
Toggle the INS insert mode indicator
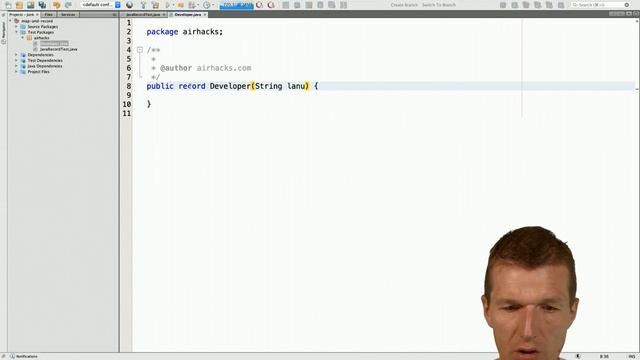click(632, 356)
